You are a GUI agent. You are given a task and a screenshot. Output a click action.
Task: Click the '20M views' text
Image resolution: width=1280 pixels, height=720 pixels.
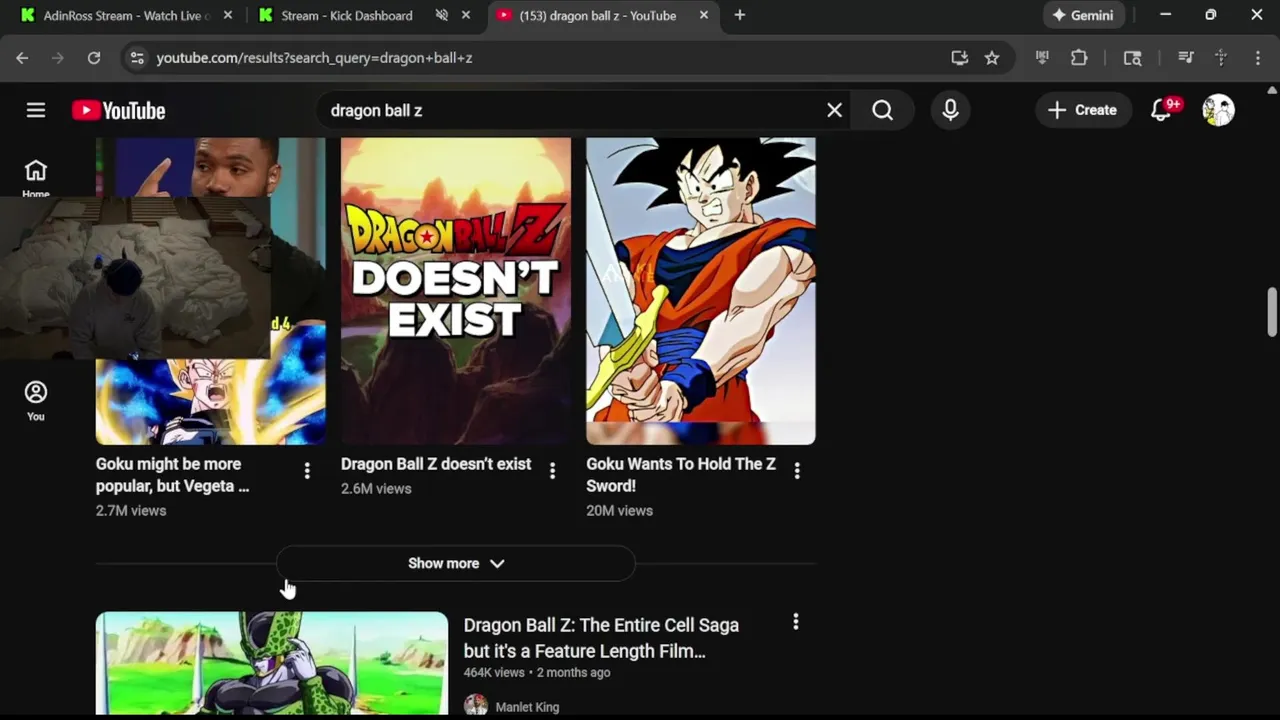tap(620, 510)
